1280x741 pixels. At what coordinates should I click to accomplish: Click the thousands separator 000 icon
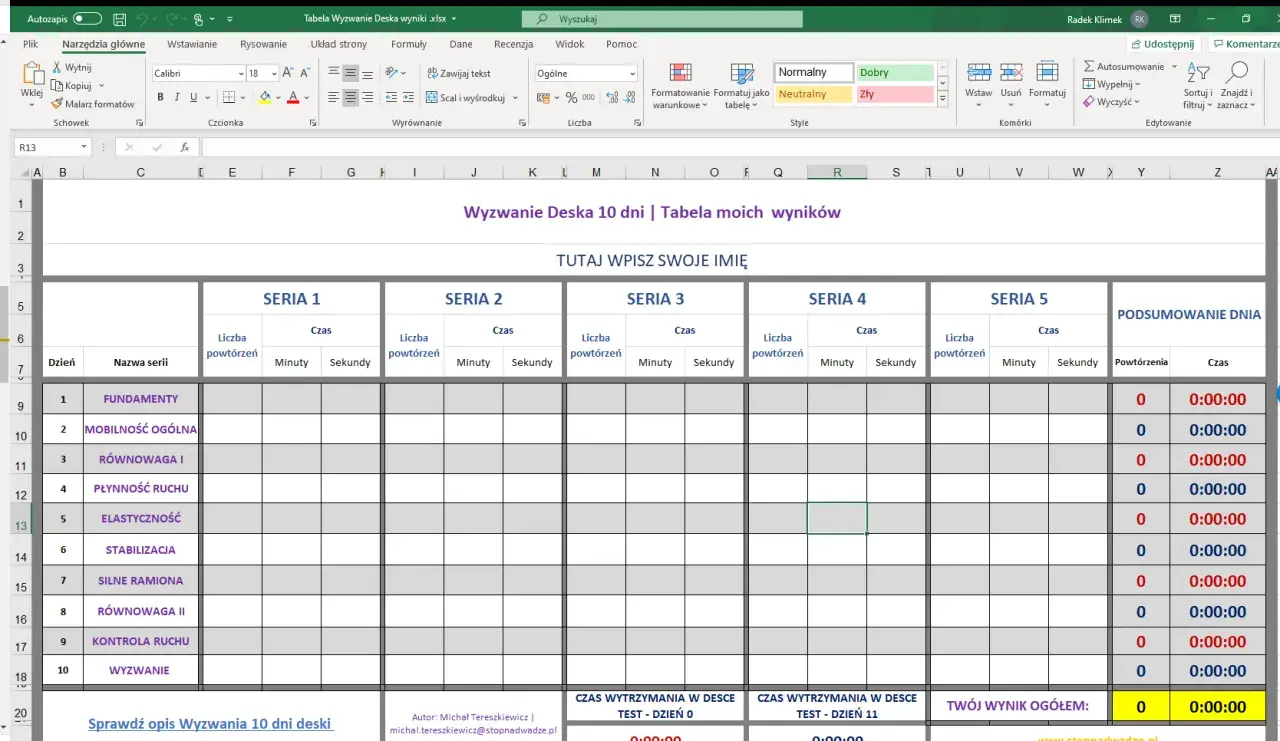point(588,97)
